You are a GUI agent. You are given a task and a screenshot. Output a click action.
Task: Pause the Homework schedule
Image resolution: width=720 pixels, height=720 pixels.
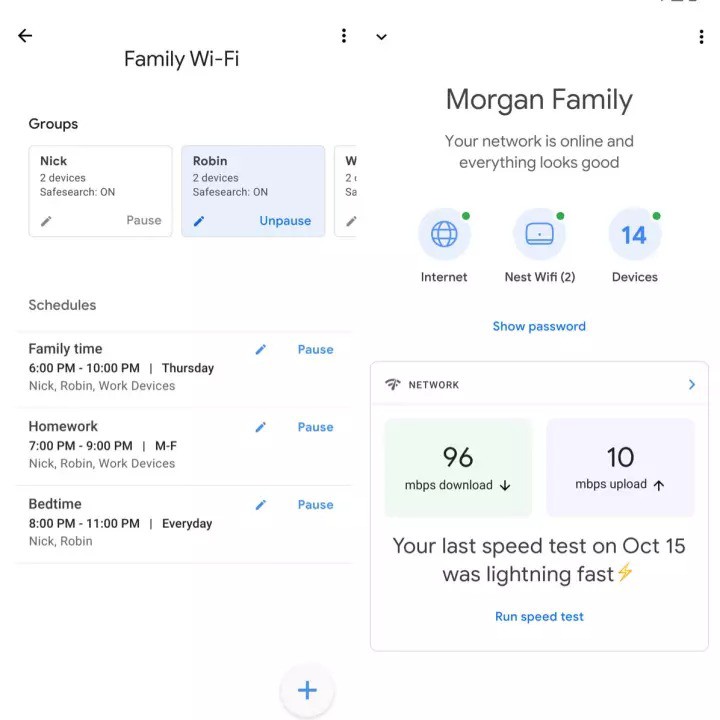[315, 427]
